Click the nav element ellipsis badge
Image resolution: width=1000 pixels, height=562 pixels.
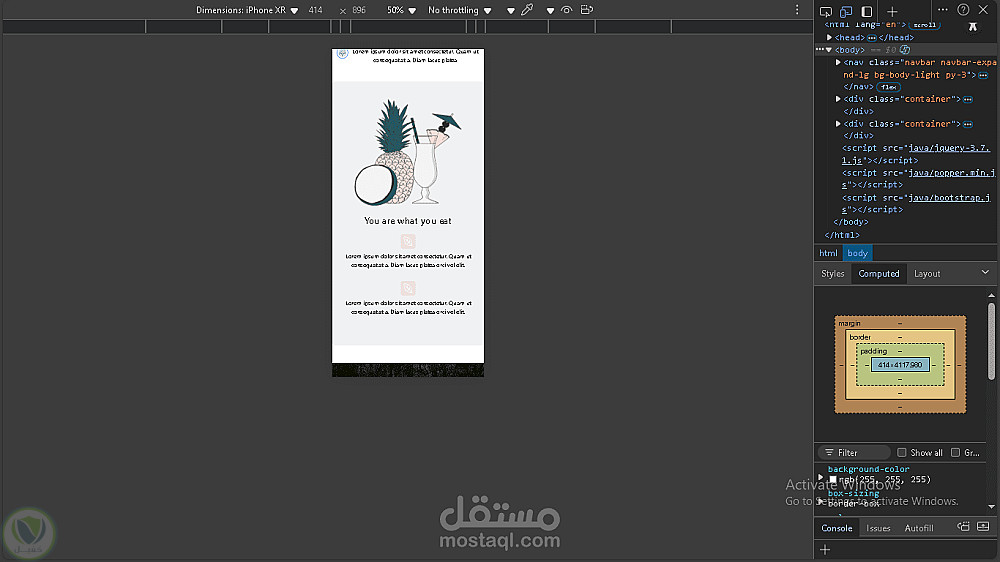pos(983,75)
